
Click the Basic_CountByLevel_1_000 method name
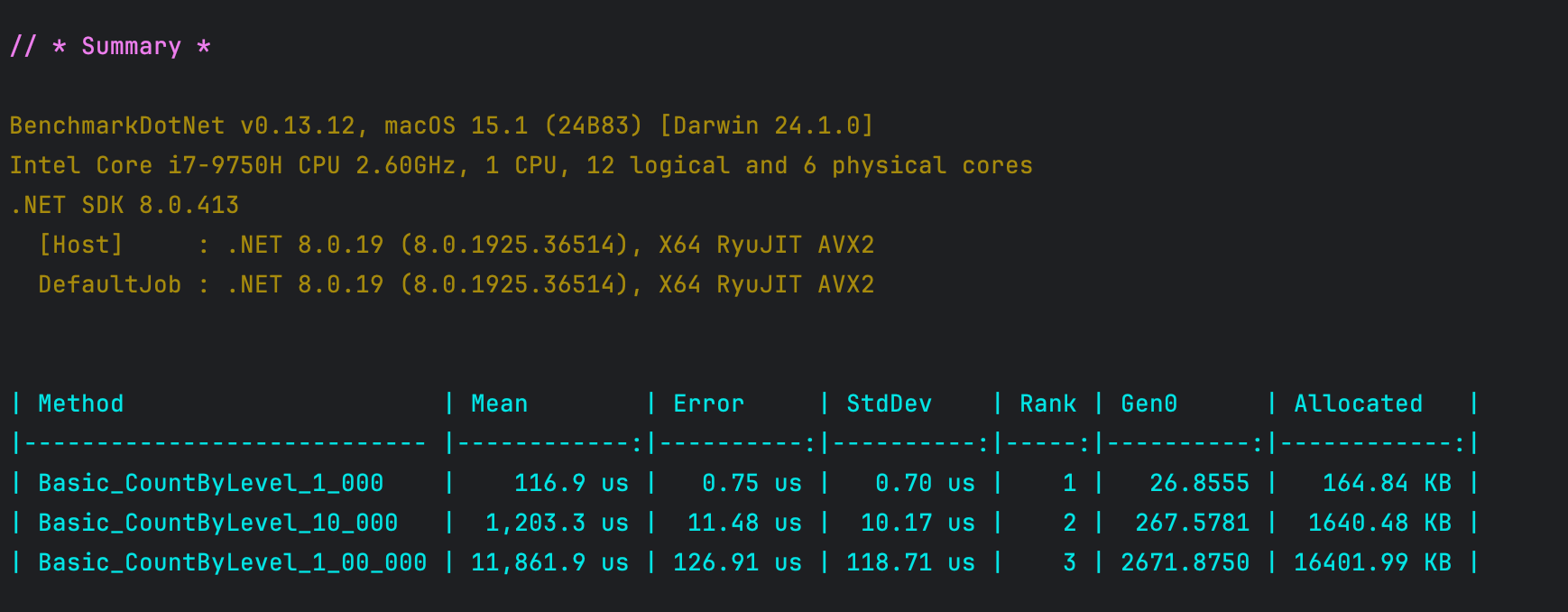[211, 483]
